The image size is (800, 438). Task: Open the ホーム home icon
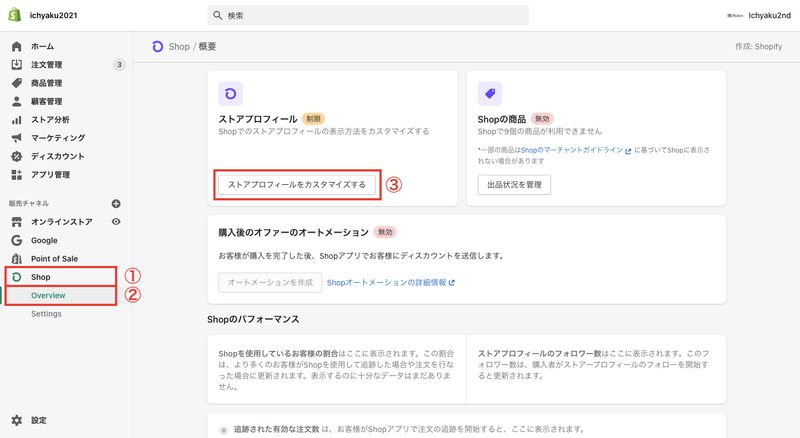click(x=16, y=46)
